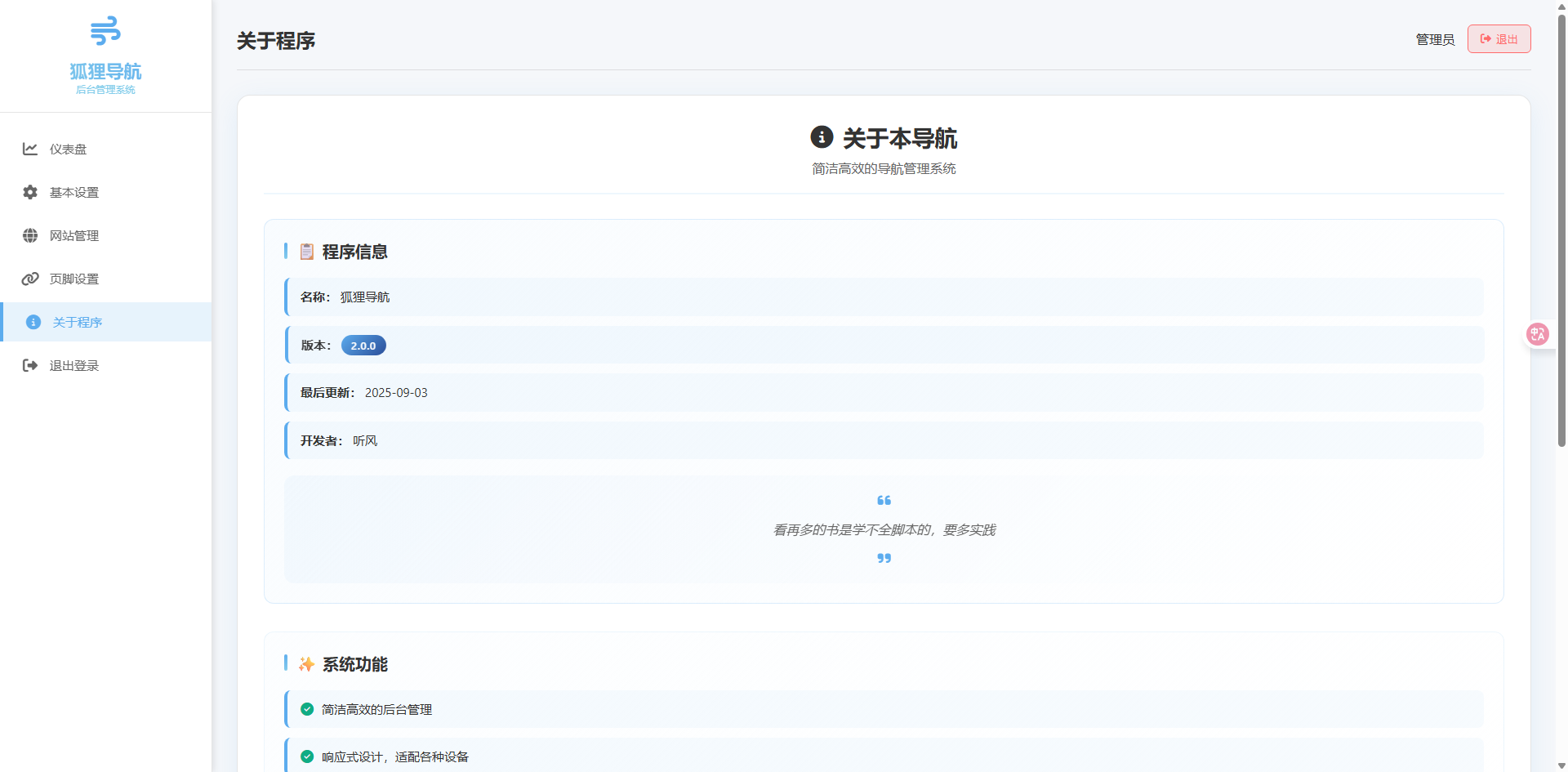The image size is (1568, 772).
Task: Click the 退出 button at top right
Action: tap(1499, 38)
